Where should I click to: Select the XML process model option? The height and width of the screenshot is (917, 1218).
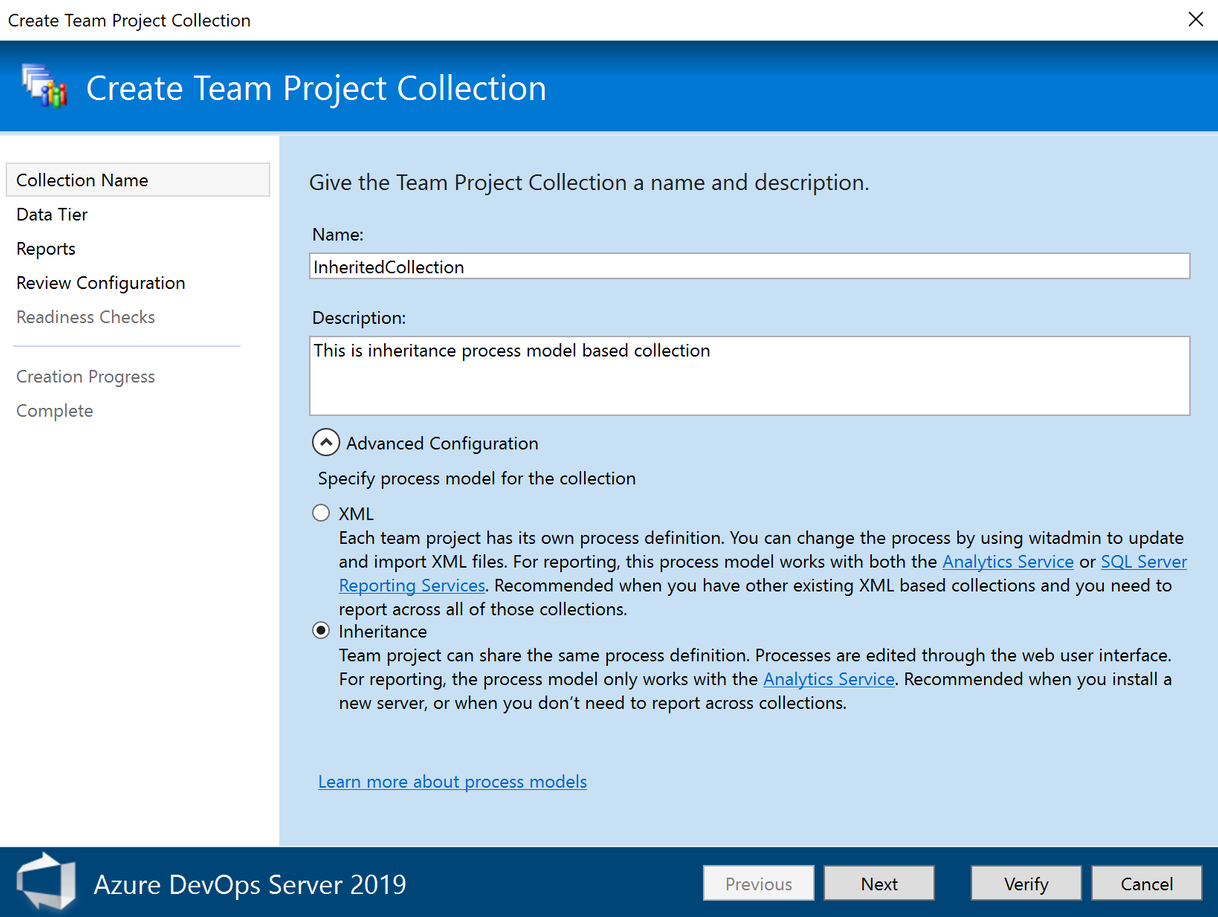[x=321, y=513]
